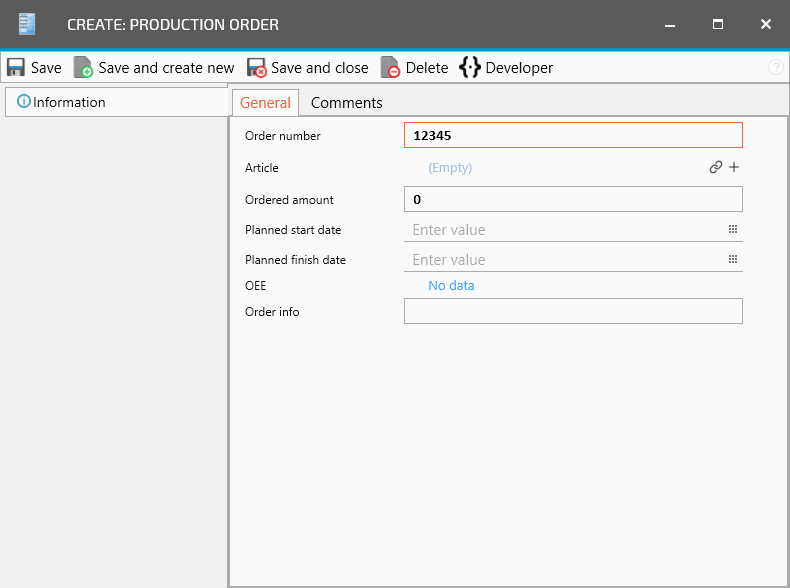
Task: Open the Developer curly braces tool
Action: [506, 68]
